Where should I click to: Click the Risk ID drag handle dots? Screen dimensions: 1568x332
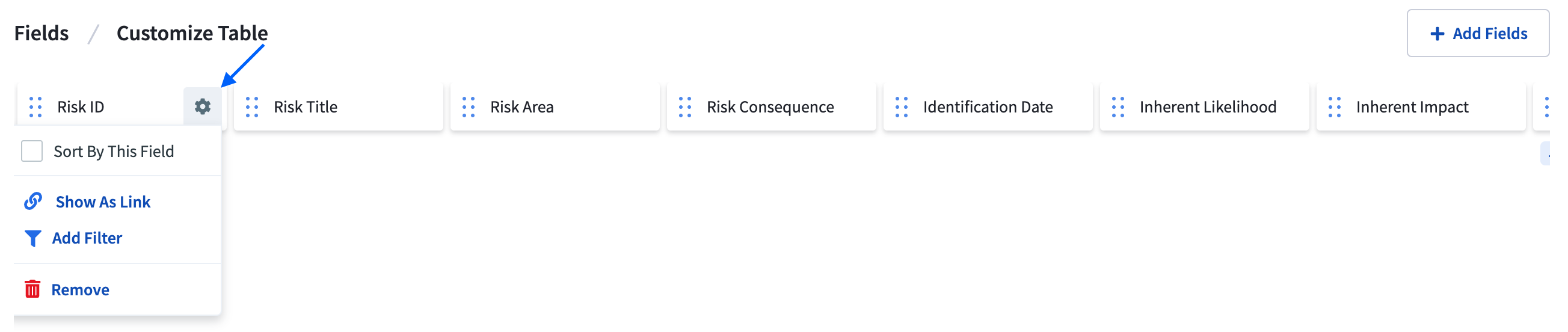coord(35,107)
